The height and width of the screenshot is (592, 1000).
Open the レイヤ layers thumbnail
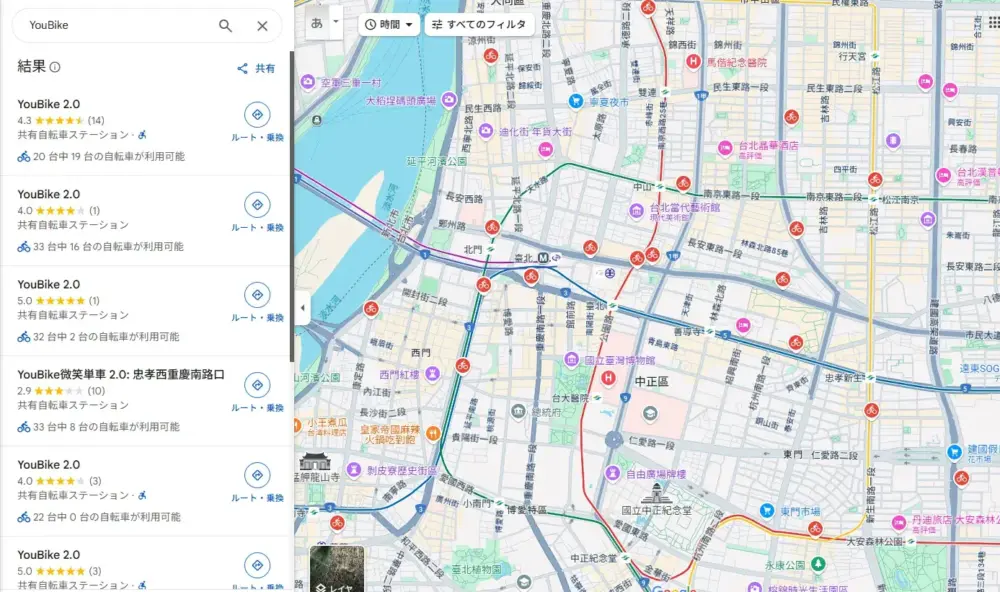(x=337, y=568)
